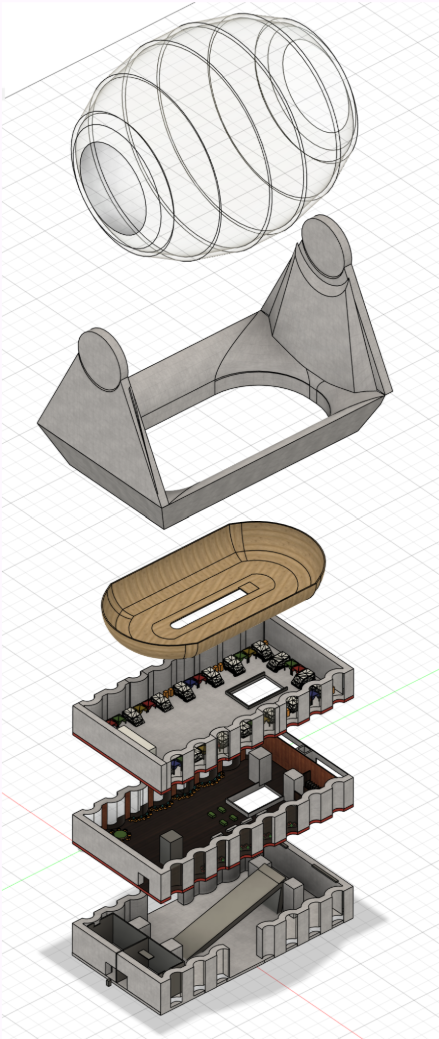Select the wooden oval tray component

212,590
